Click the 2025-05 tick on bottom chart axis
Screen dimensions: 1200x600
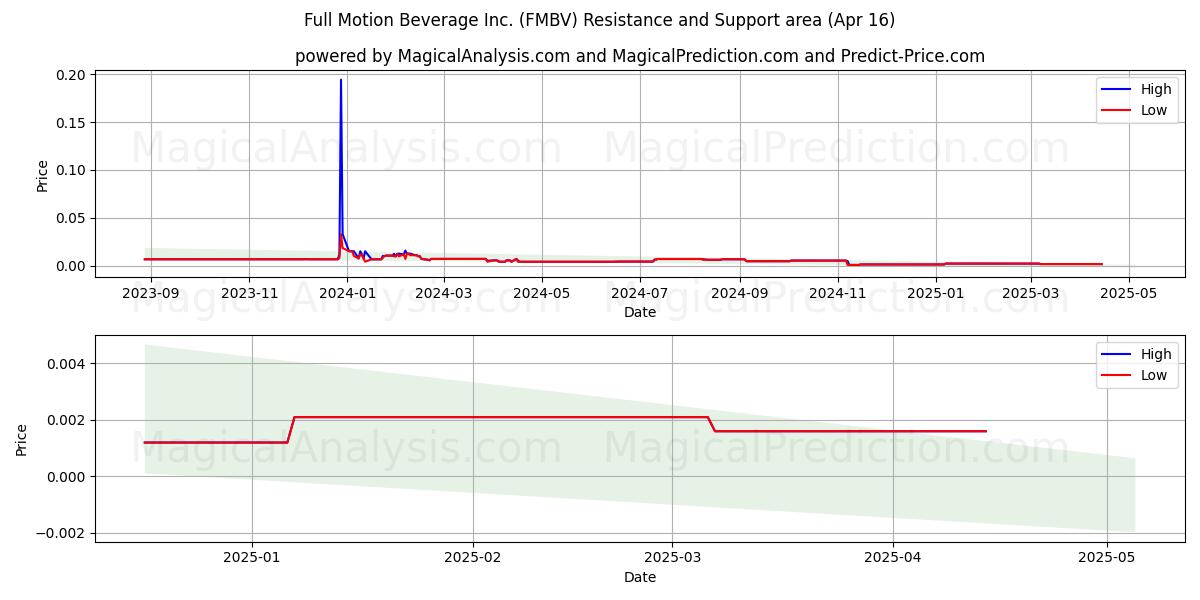pos(1106,558)
